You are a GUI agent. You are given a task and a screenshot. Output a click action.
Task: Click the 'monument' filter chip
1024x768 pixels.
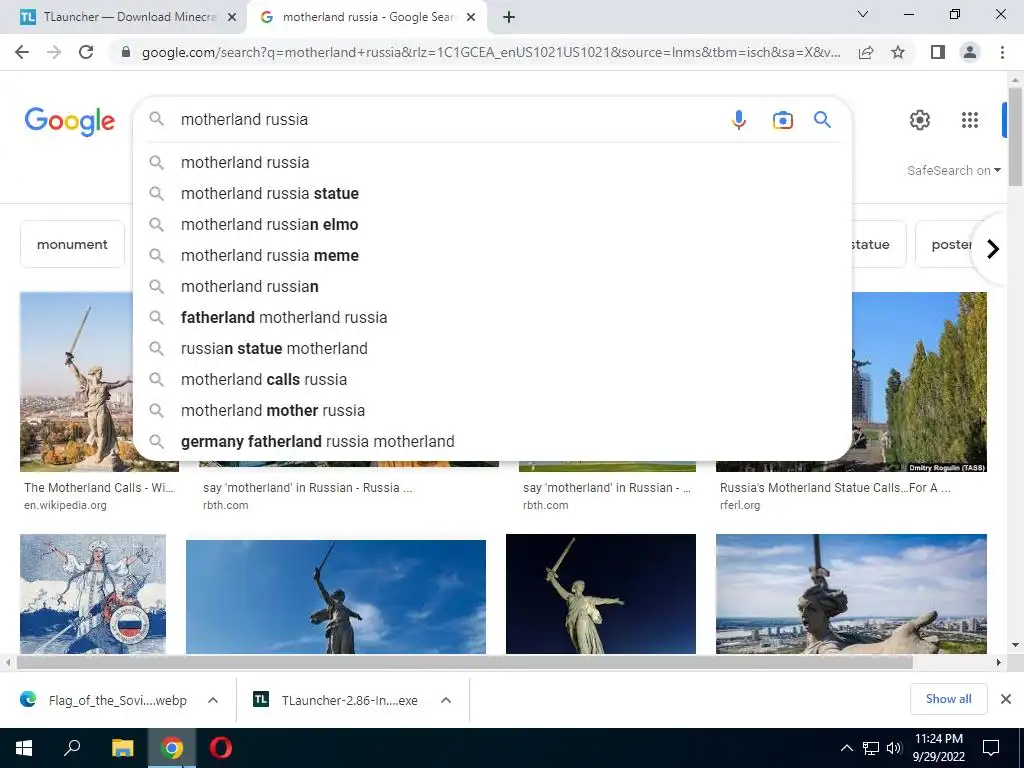click(72, 244)
